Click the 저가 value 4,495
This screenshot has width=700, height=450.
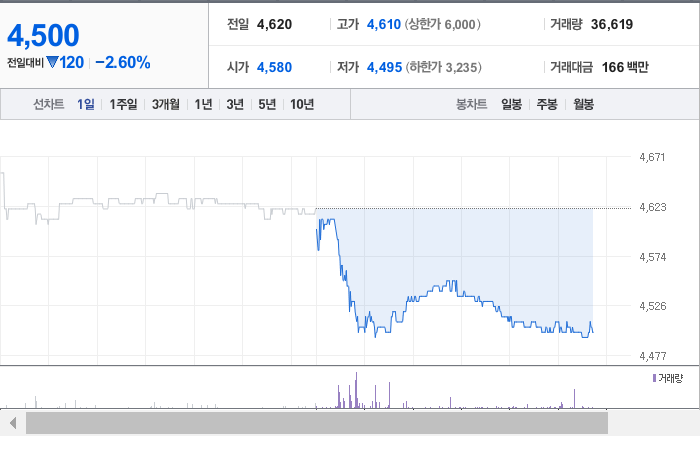pos(384,67)
